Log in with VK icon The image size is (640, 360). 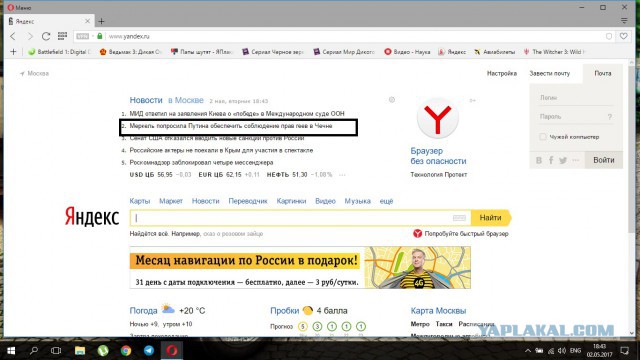[539, 160]
